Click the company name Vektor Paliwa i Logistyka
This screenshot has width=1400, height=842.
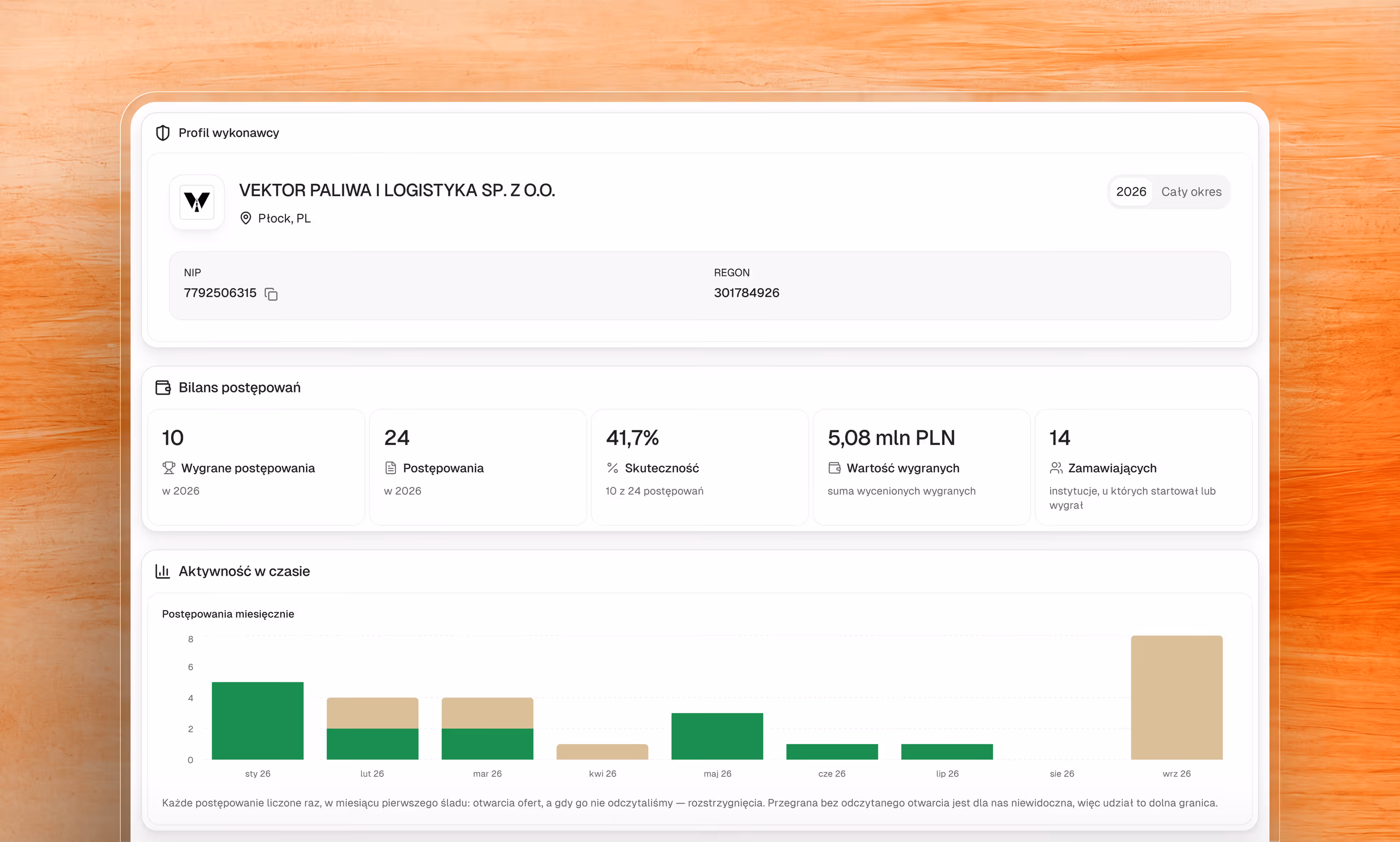coord(396,190)
